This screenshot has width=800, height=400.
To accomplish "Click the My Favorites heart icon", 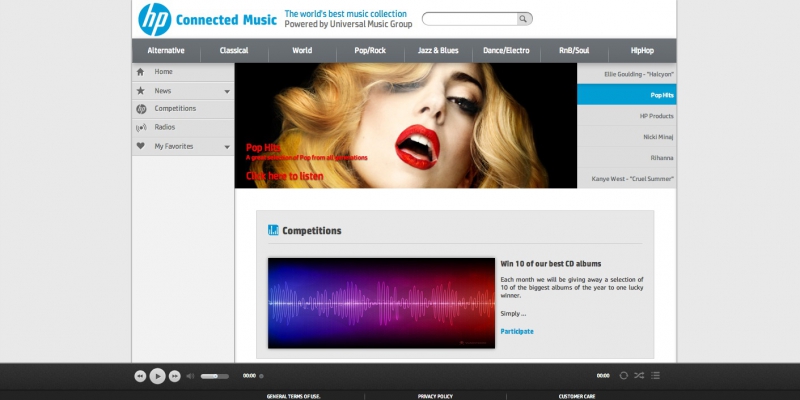I will pos(141,146).
